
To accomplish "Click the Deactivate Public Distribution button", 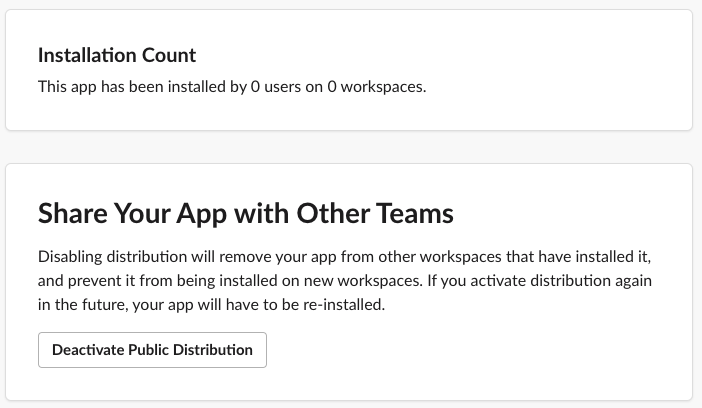I will (152, 350).
